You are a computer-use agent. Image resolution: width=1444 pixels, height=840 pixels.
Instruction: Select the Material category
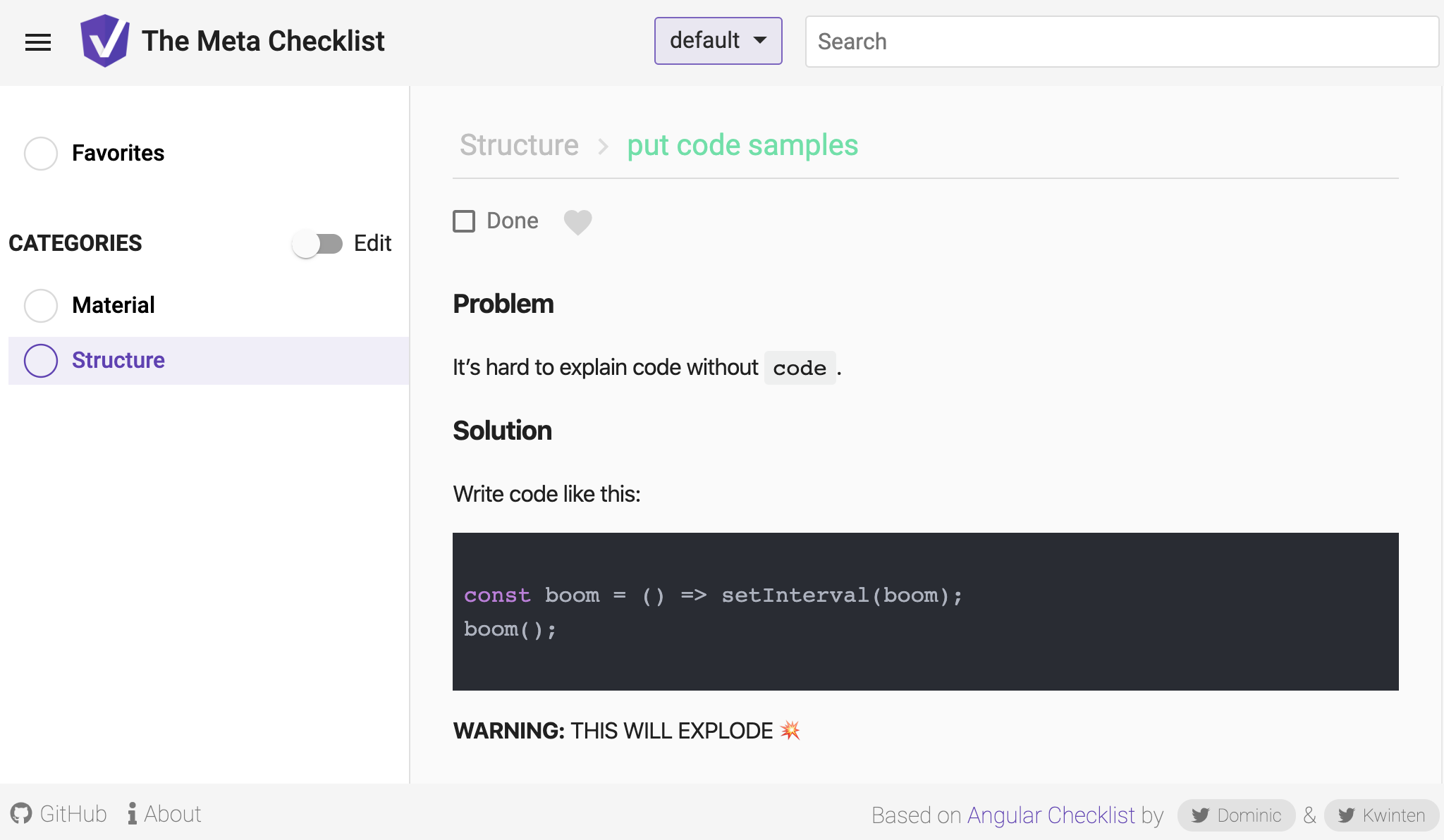tap(113, 305)
